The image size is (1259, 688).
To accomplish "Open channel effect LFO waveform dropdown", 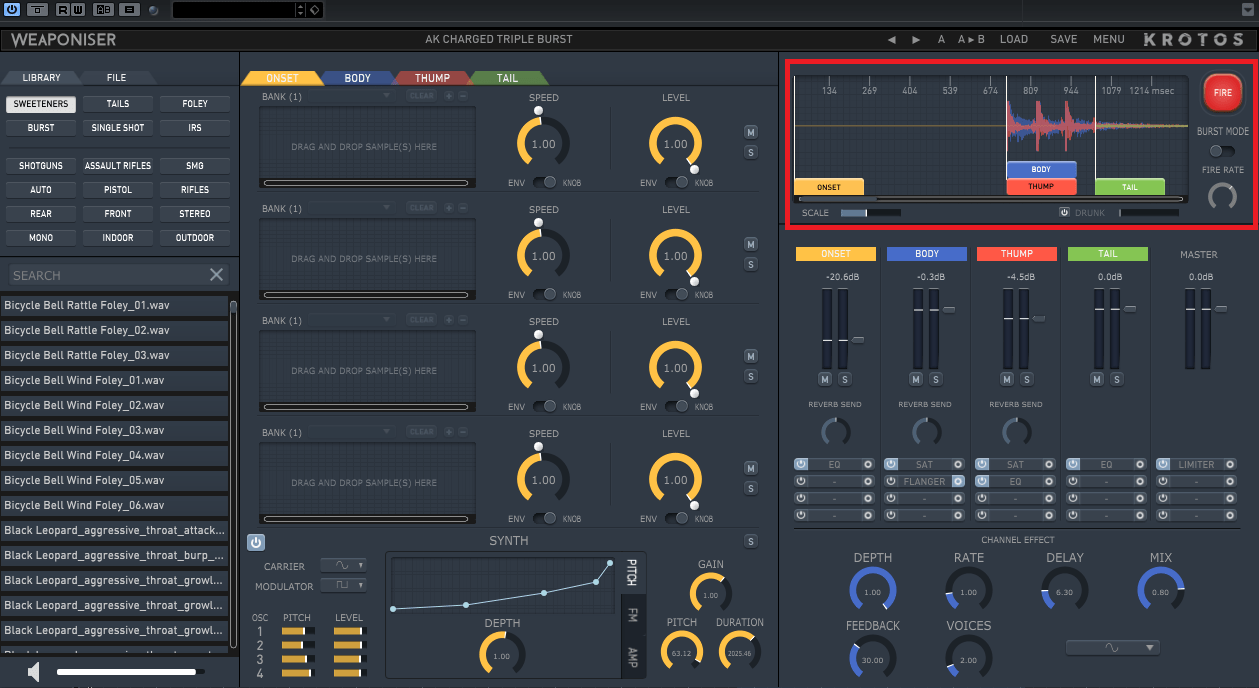I will click(1113, 648).
